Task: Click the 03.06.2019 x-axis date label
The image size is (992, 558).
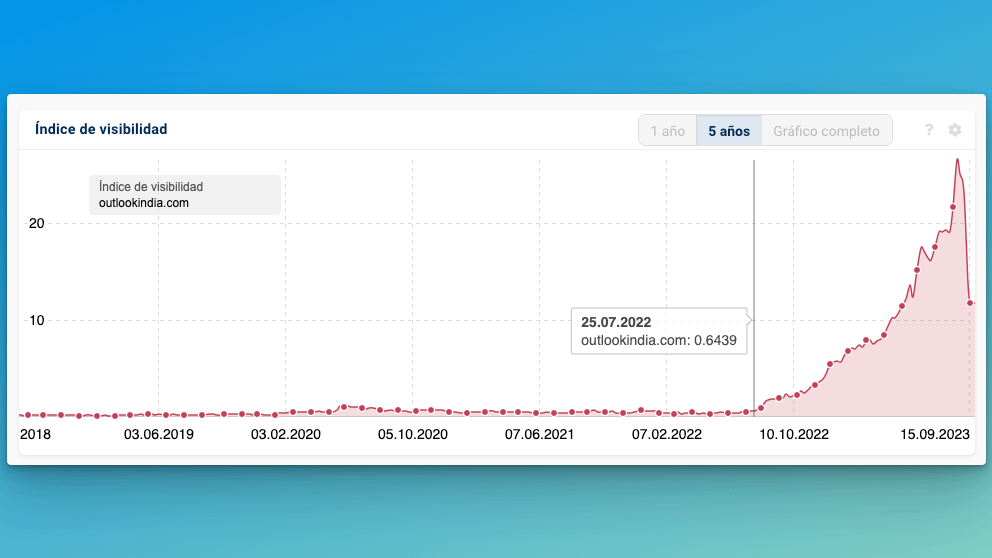Action: point(158,435)
